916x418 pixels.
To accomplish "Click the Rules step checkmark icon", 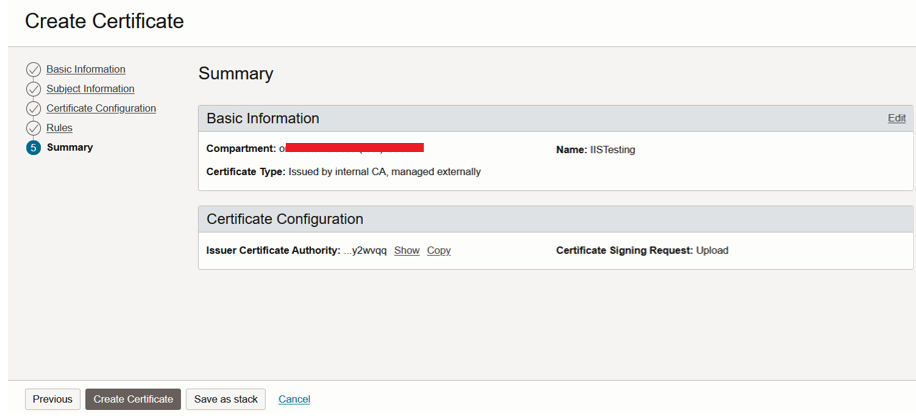I will (x=34, y=128).
